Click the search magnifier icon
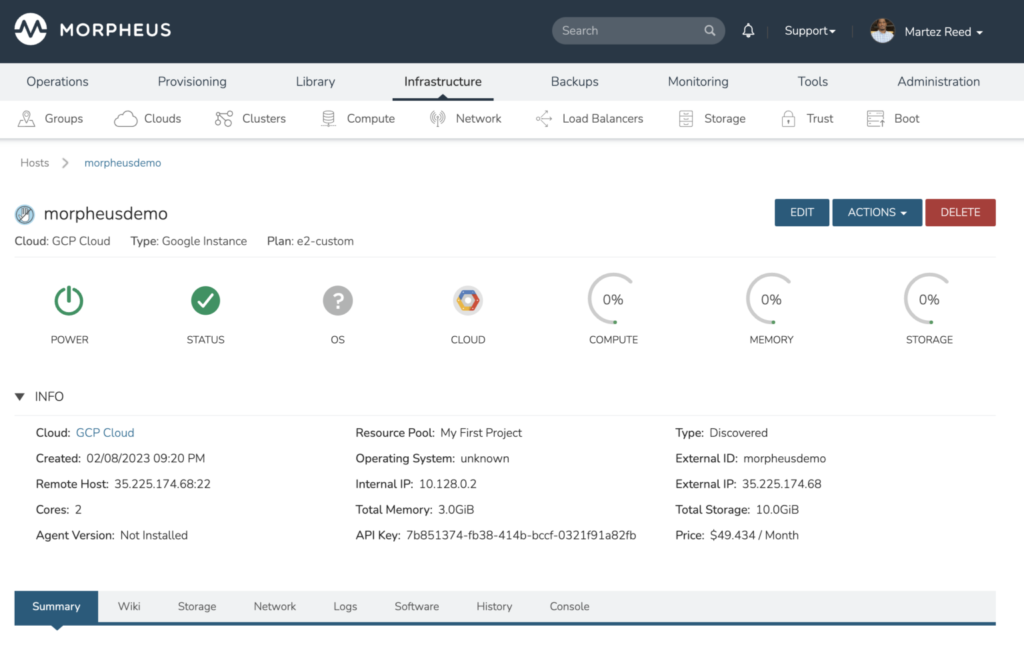Image resolution: width=1024 pixels, height=649 pixels. [x=709, y=31]
